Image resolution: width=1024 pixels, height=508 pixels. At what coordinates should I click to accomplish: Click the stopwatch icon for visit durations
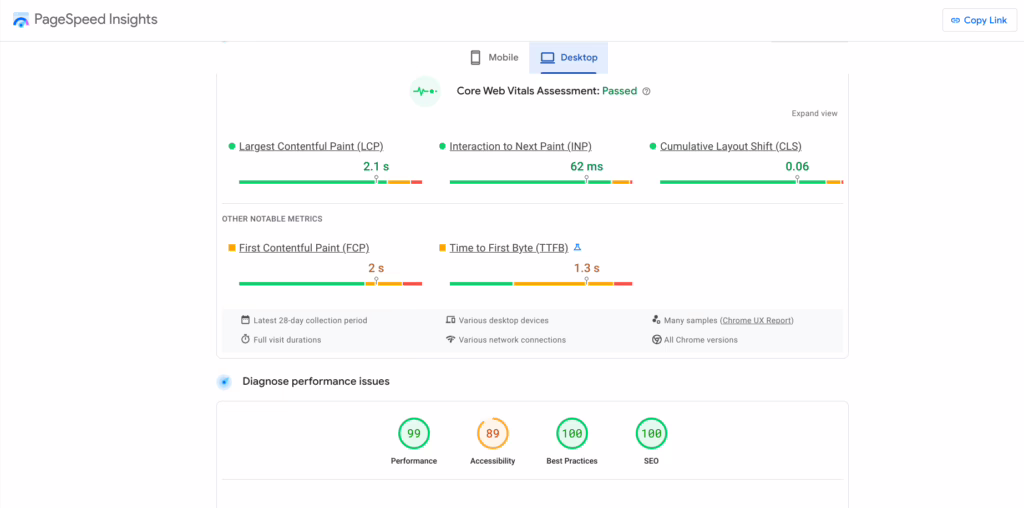[246, 340]
